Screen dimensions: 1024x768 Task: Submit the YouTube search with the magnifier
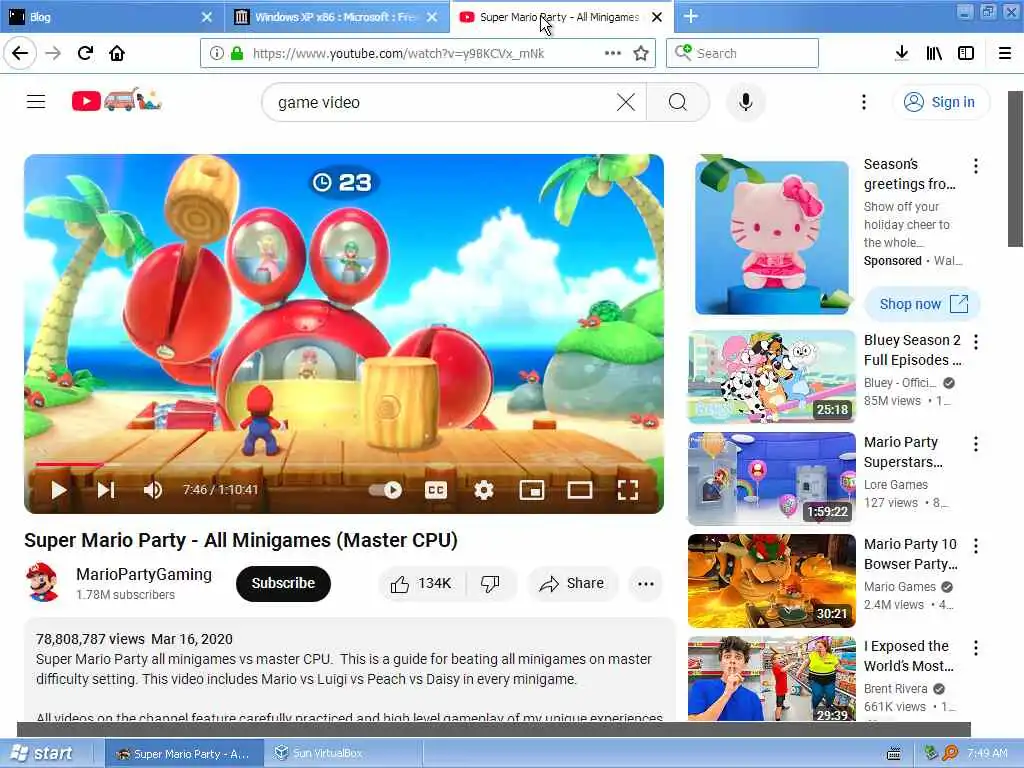coord(678,102)
